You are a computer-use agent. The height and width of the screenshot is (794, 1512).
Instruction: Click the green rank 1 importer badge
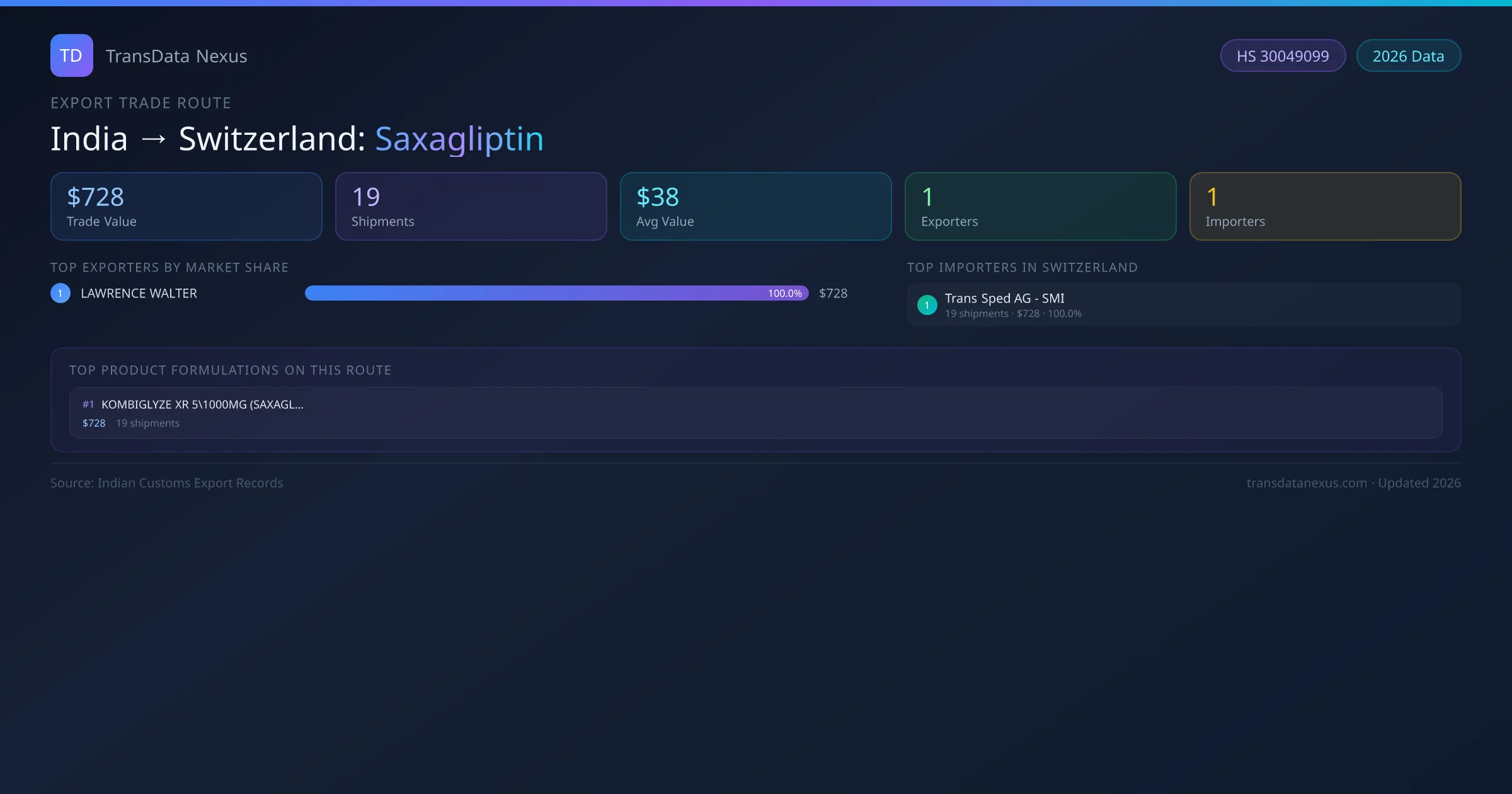927,305
